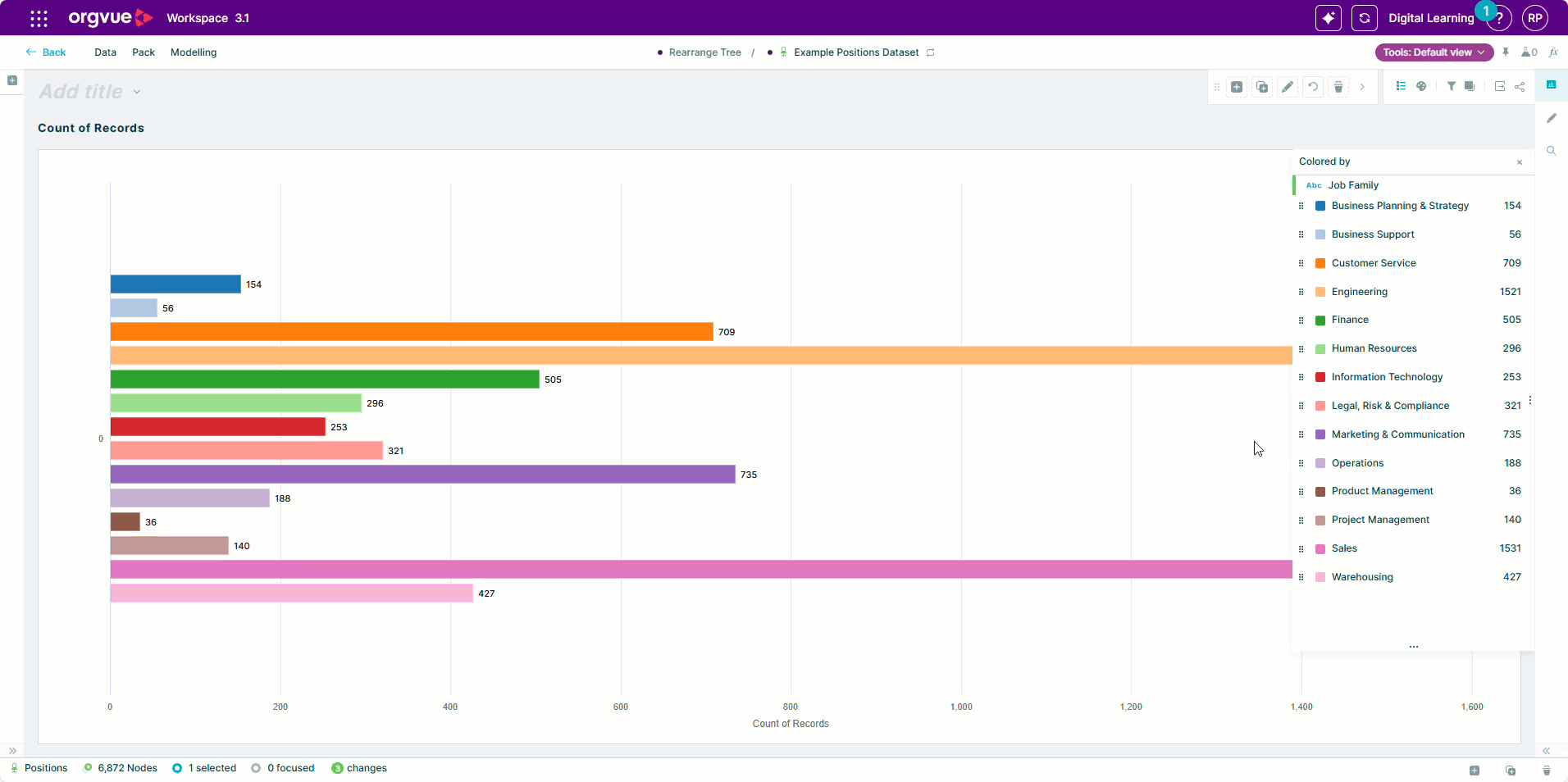Viewport: 1568px width, 782px height.
Task: Click the add node plus icon
Action: [1237, 87]
